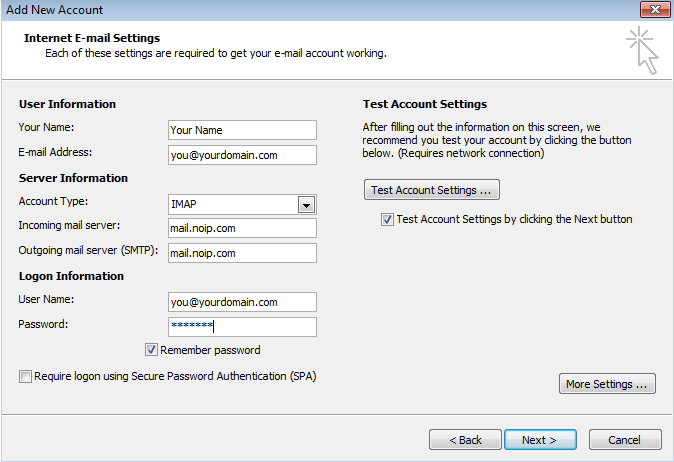This screenshot has width=674, height=462.
Task: Click the Outgoing mail server (SMTP) field
Action: [x=242, y=253]
